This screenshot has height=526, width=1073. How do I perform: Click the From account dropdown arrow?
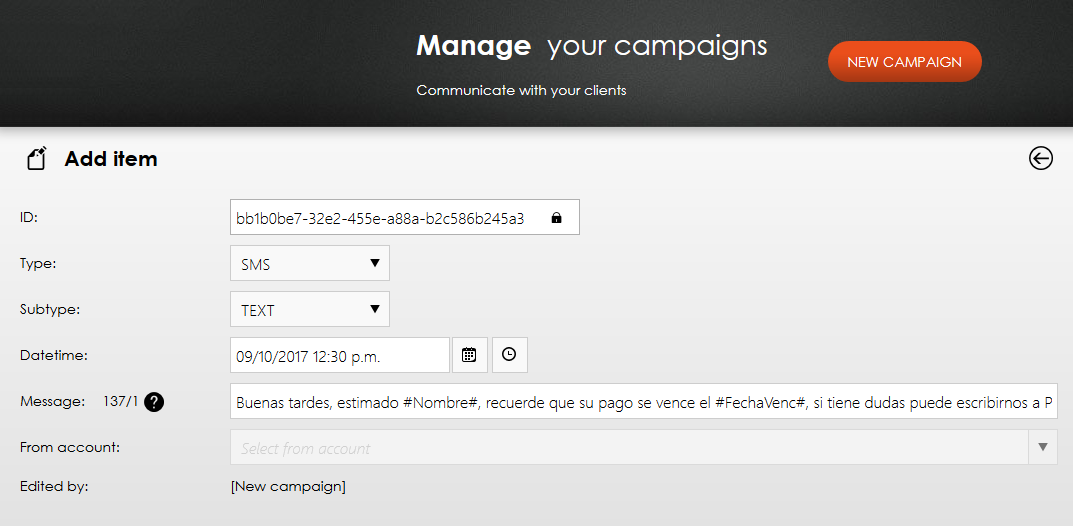(1043, 447)
